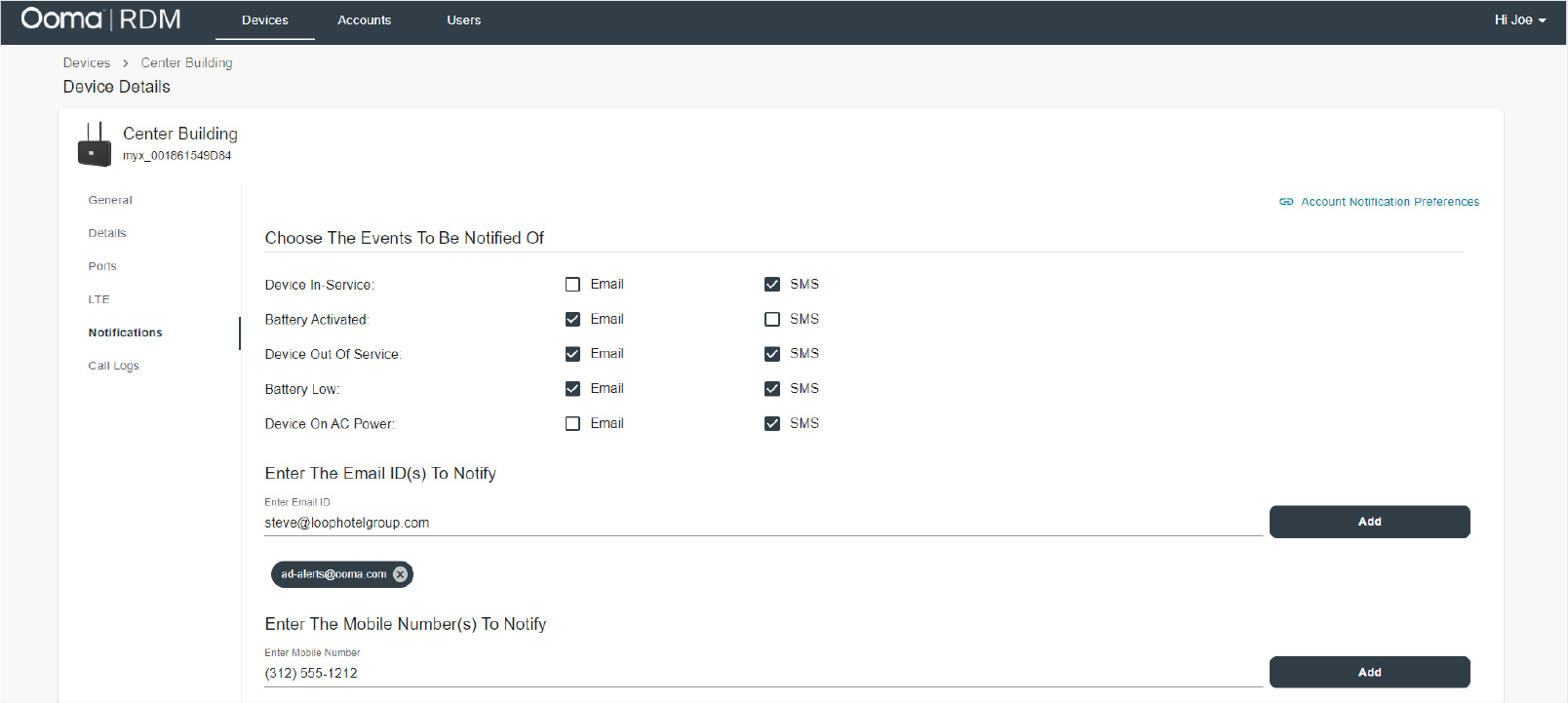The image size is (1568, 703).
Task: Open the LTE section in sidebar
Action: tap(98, 299)
